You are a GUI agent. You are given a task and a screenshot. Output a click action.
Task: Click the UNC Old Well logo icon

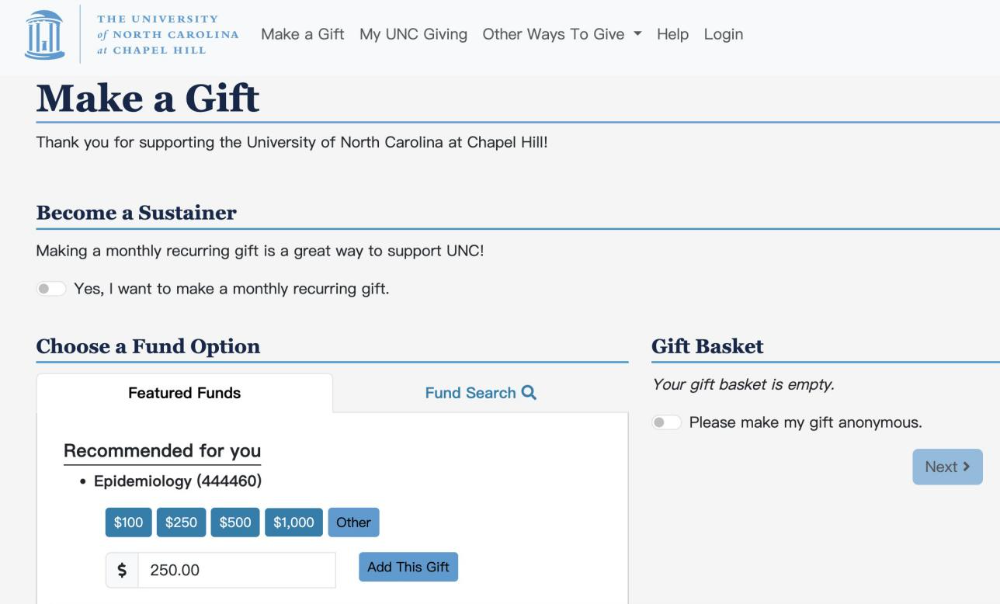pyautogui.click(x=44, y=34)
